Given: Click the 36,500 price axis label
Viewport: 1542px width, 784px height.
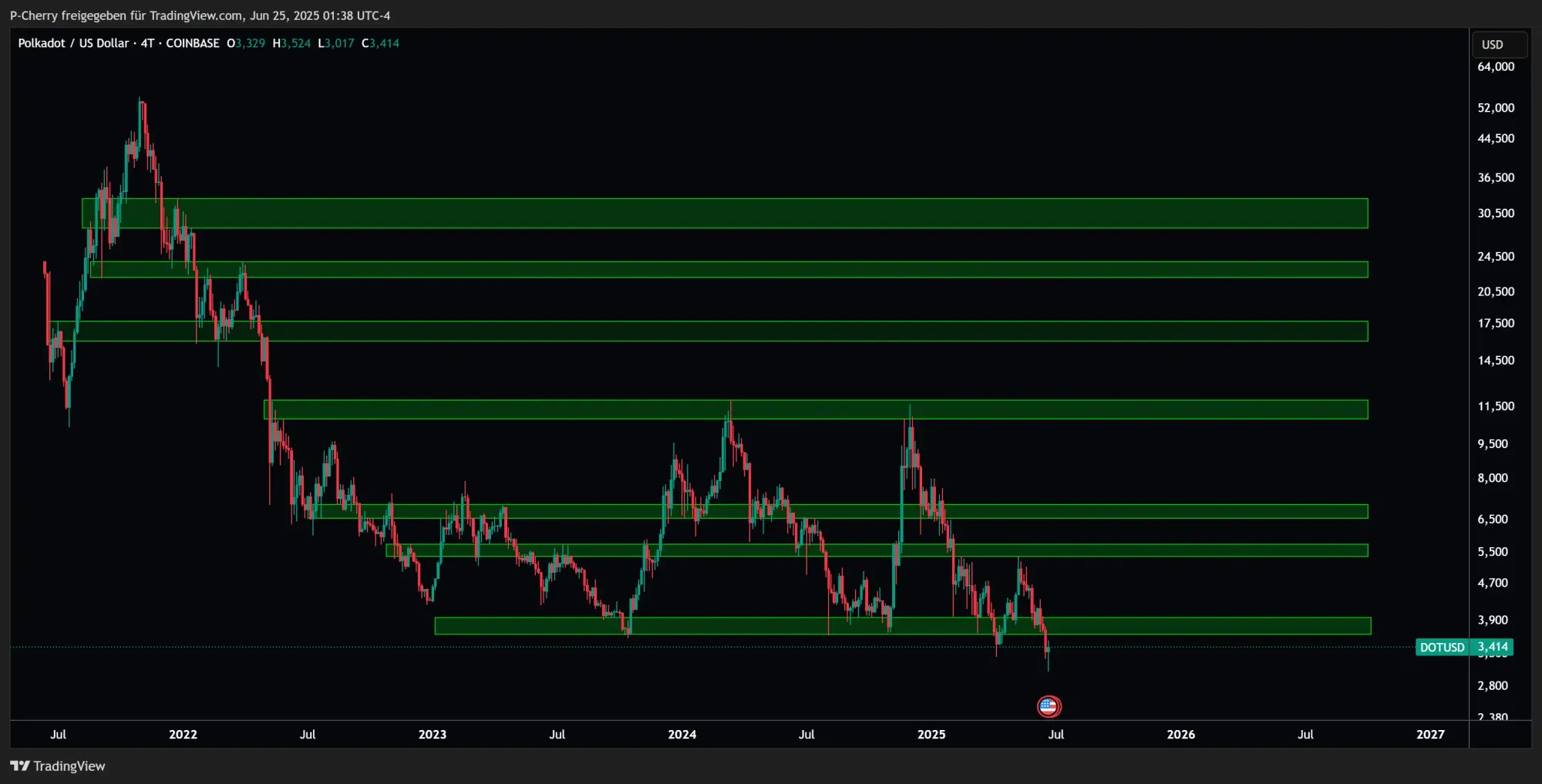Looking at the screenshot, I should pos(1496,178).
